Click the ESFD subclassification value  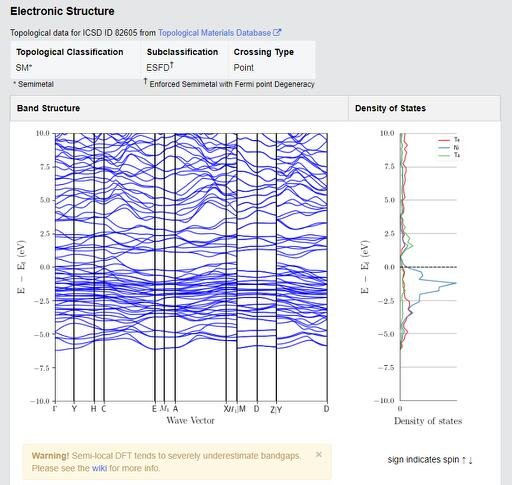[160, 67]
